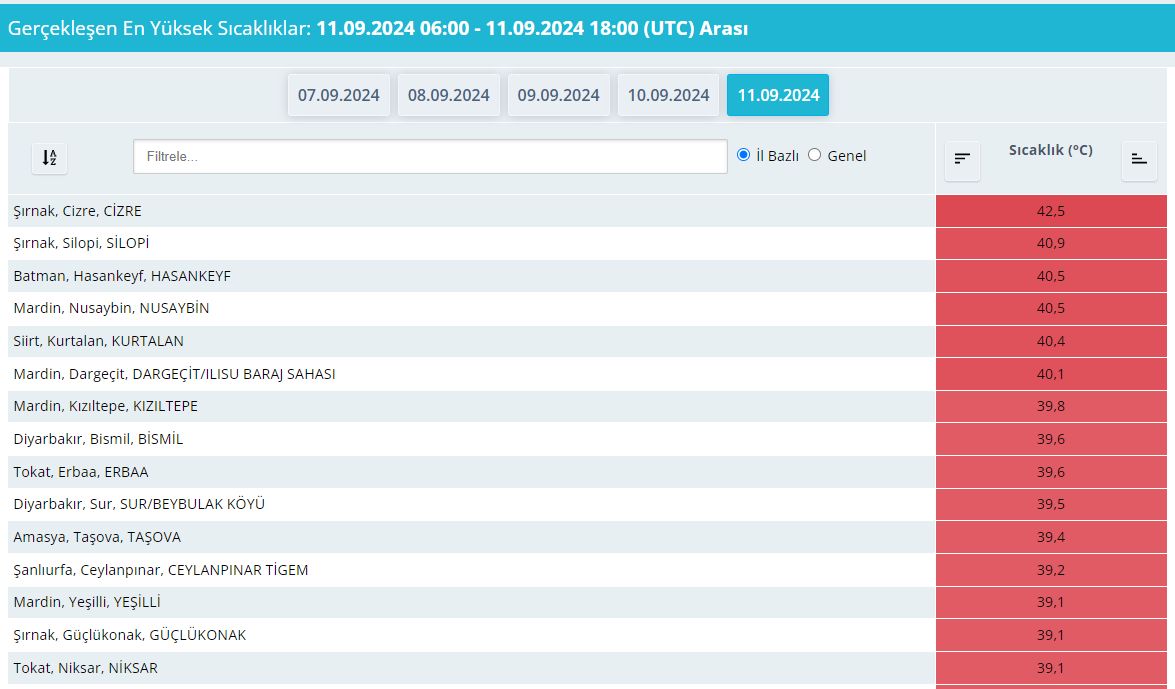Viewport: 1175px width, 689px height.
Task: Click the 42,5 temperature cell
Action: click(1050, 211)
